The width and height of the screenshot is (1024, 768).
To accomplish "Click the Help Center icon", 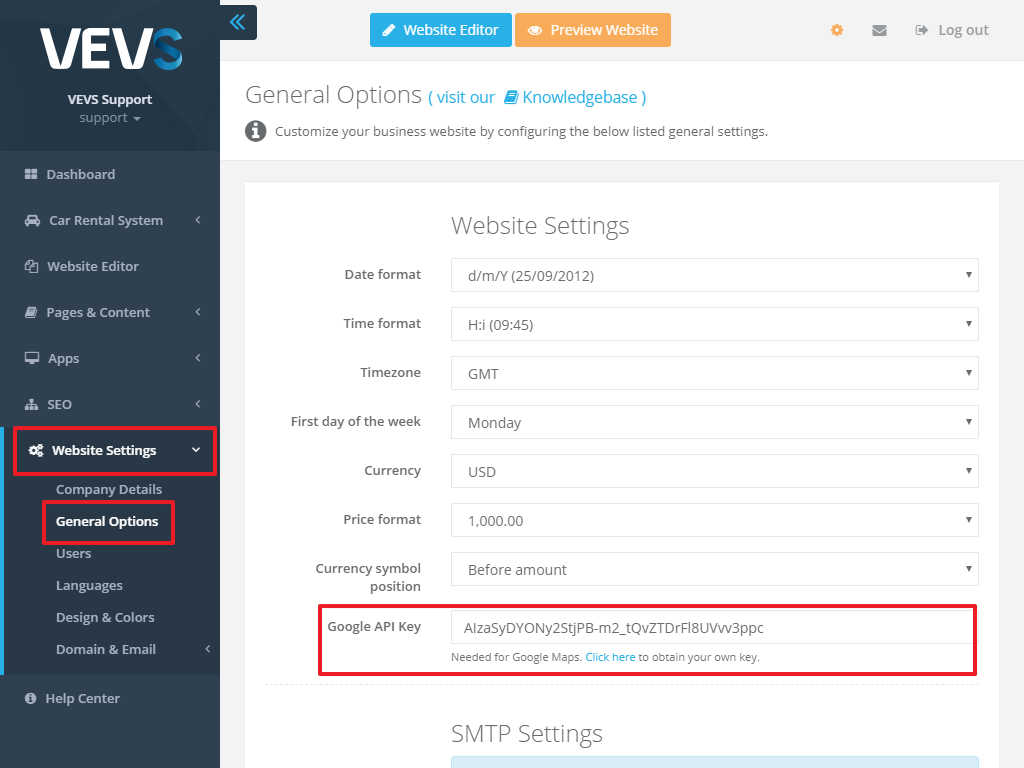I will click(32, 698).
